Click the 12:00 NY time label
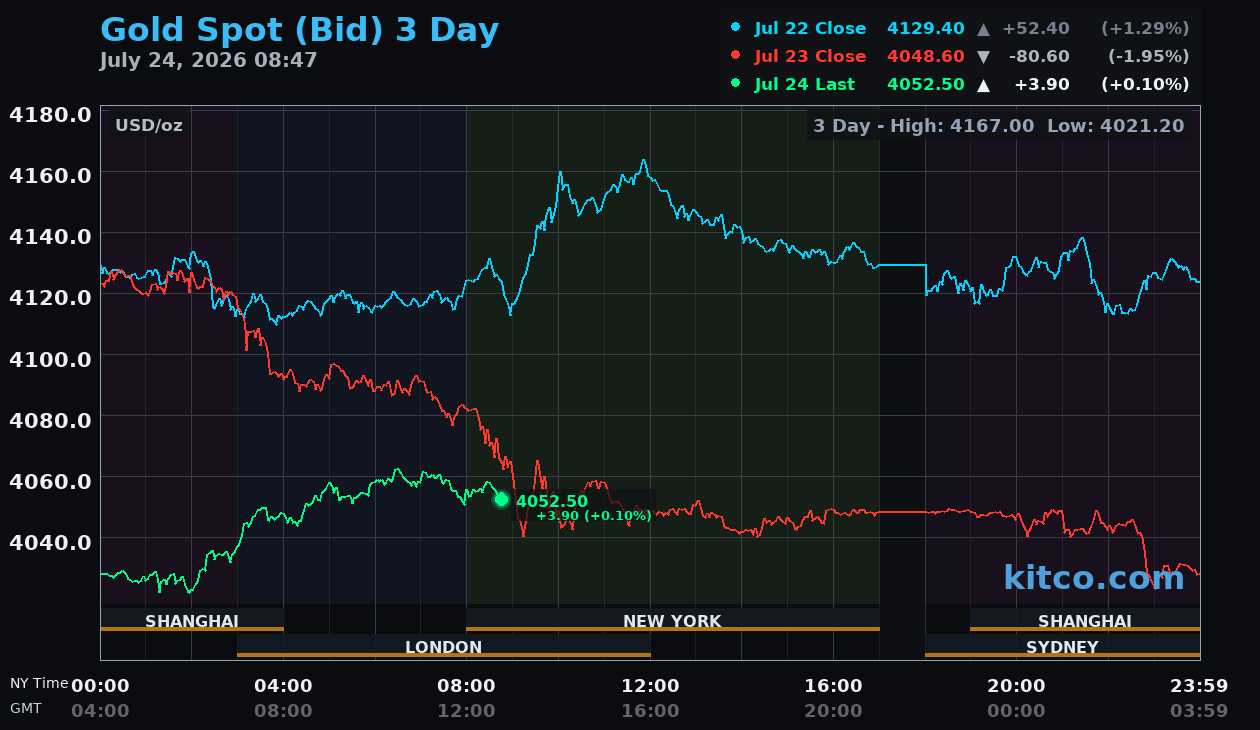1260x730 pixels. point(650,685)
